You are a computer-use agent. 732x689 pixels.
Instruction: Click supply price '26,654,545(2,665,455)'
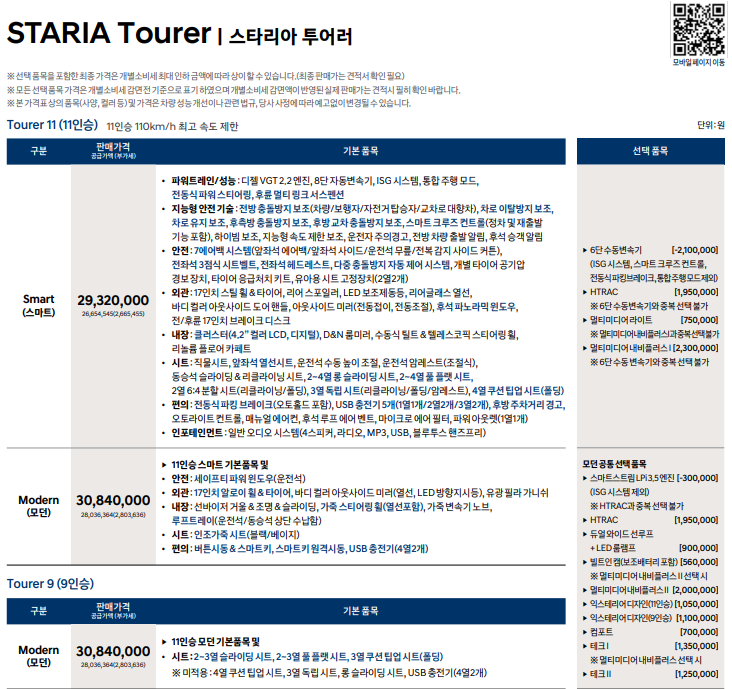point(113,314)
